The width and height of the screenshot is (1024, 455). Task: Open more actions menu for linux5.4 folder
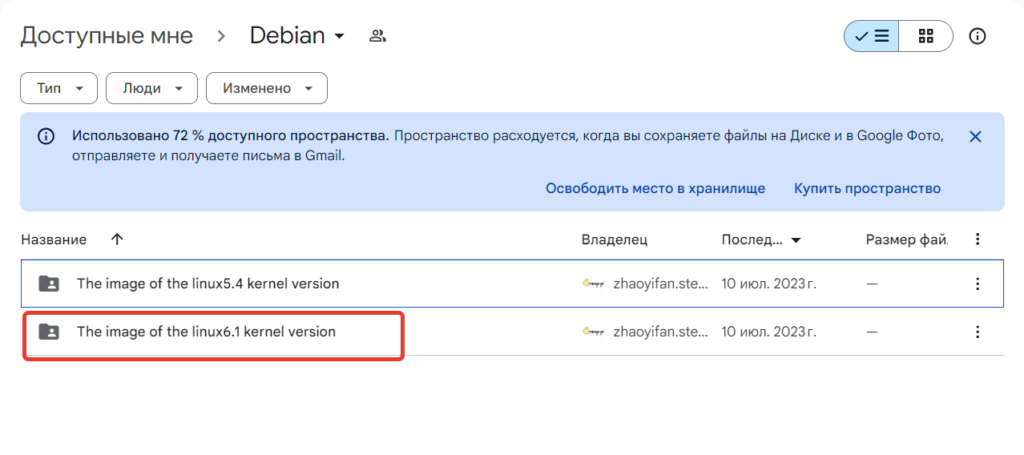(x=978, y=284)
